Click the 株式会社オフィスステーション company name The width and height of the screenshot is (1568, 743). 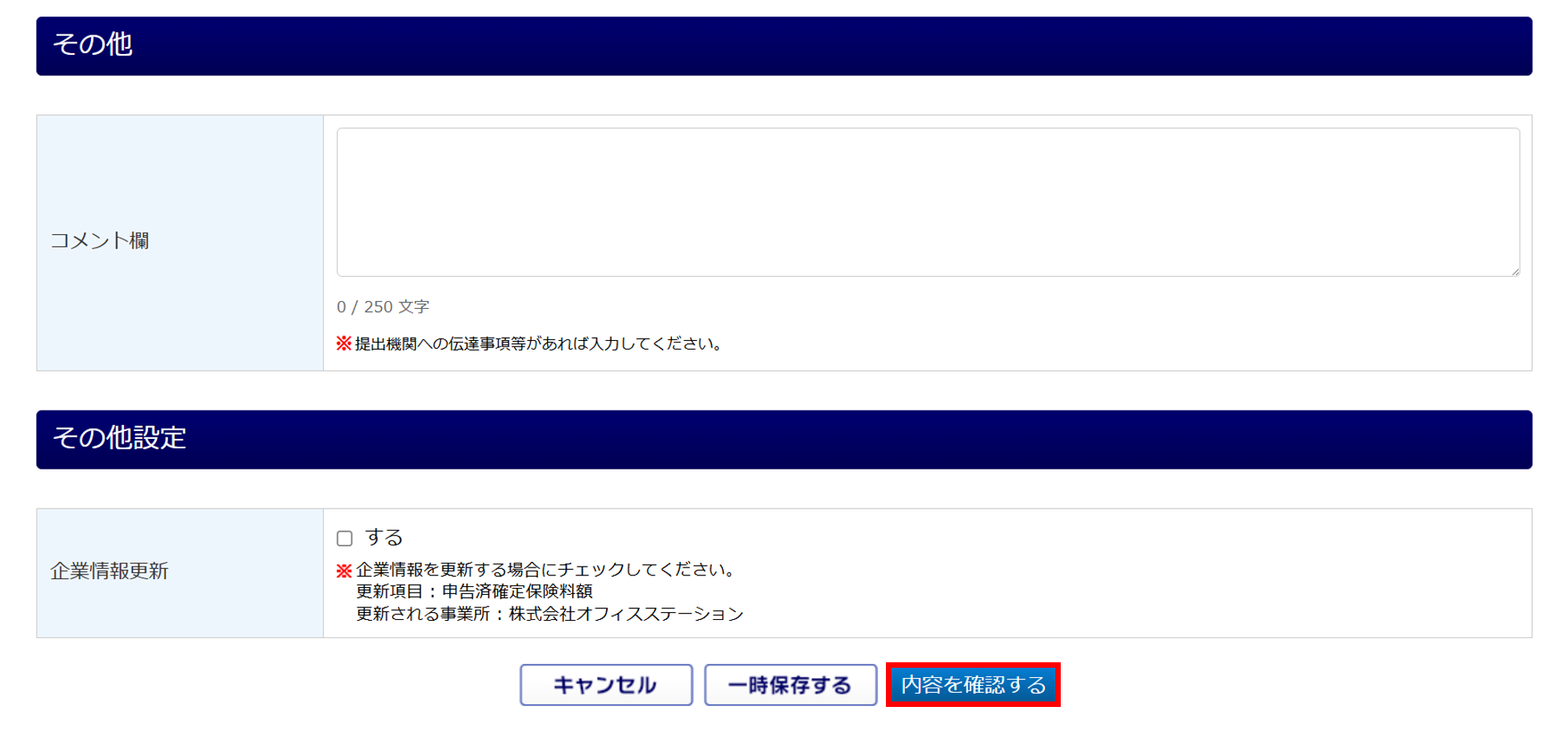pos(626,614)
